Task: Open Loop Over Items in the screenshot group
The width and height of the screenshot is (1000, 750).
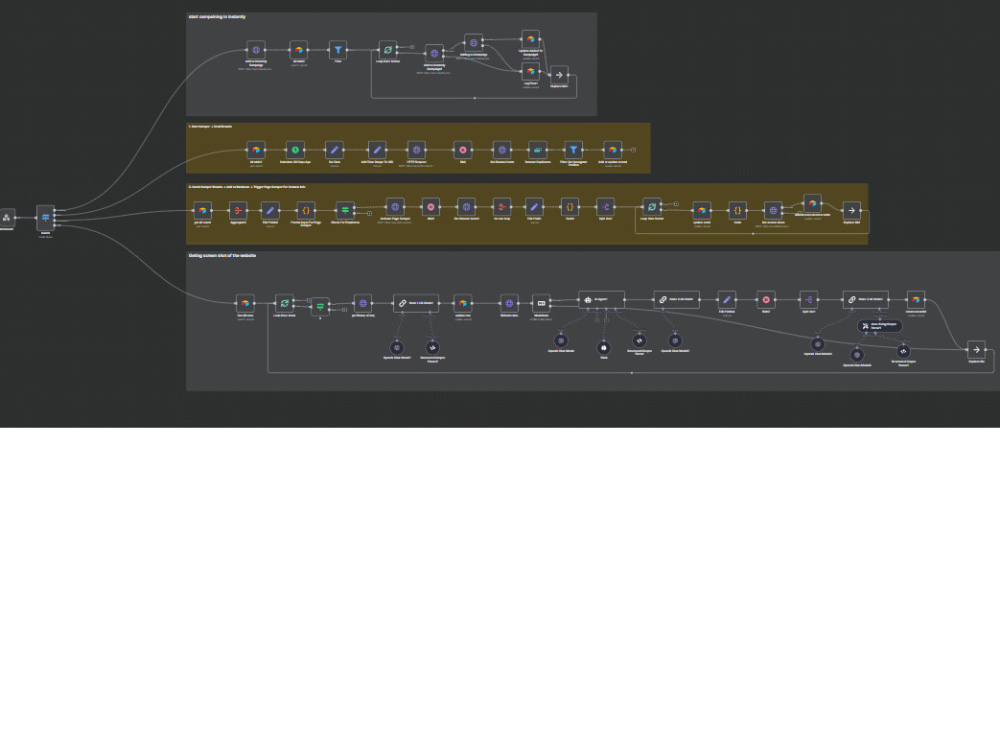Action: [284, 303]
